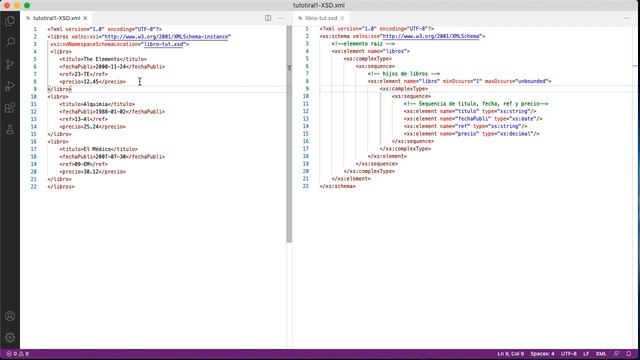Change end of line sequence LF
The height and width of the screenshot is (360, 640).
click(x=586, y=354)
